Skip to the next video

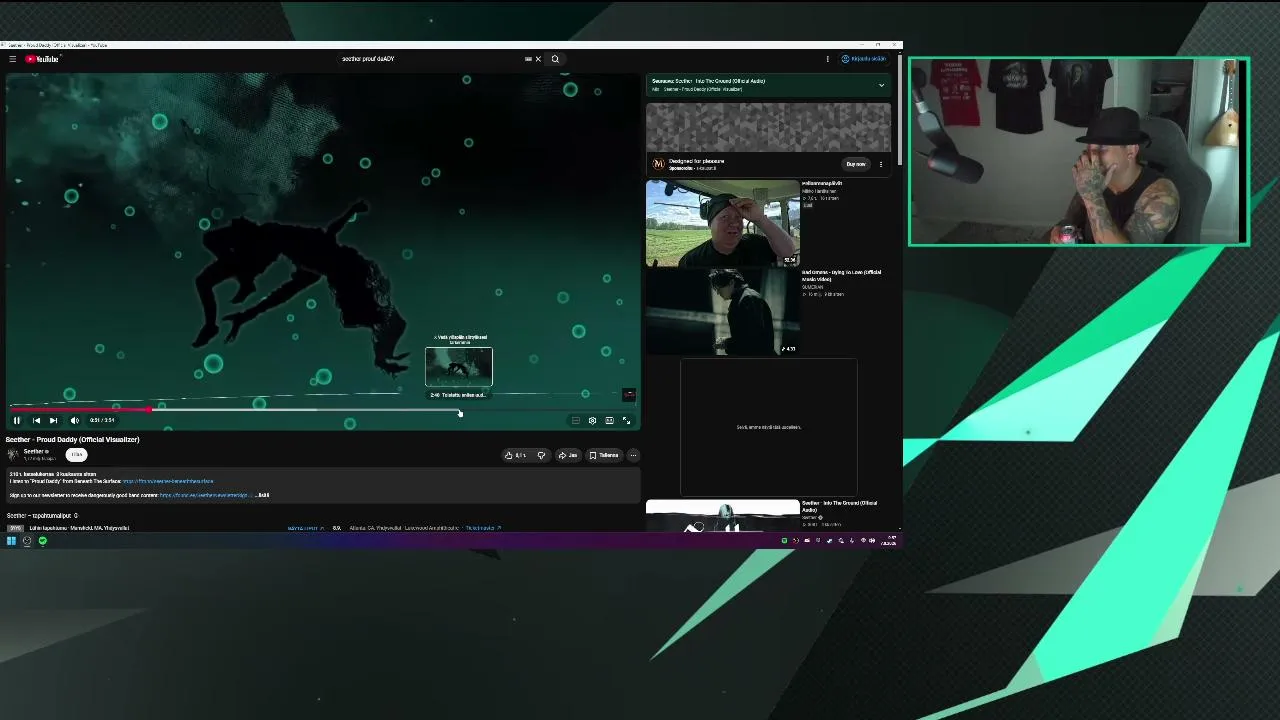coord(54,420)
